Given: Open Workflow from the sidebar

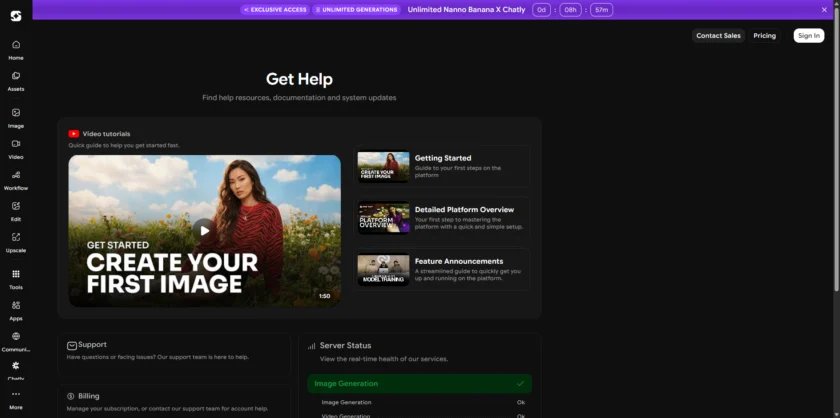Looking at the screenshot, I should [16, 179].
